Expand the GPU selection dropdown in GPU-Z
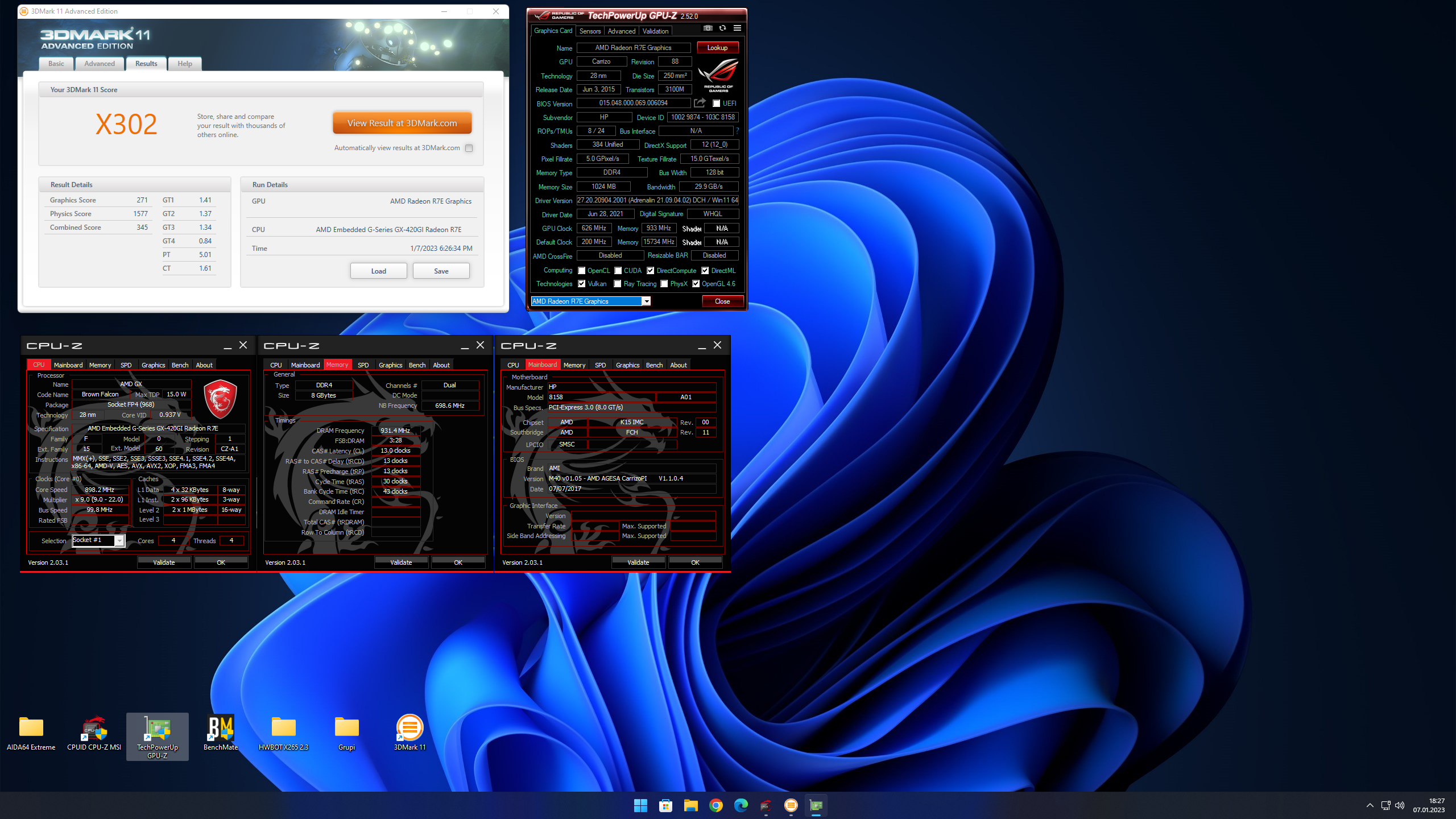Screen dimensions: 1456x819 tap(646, 301)
